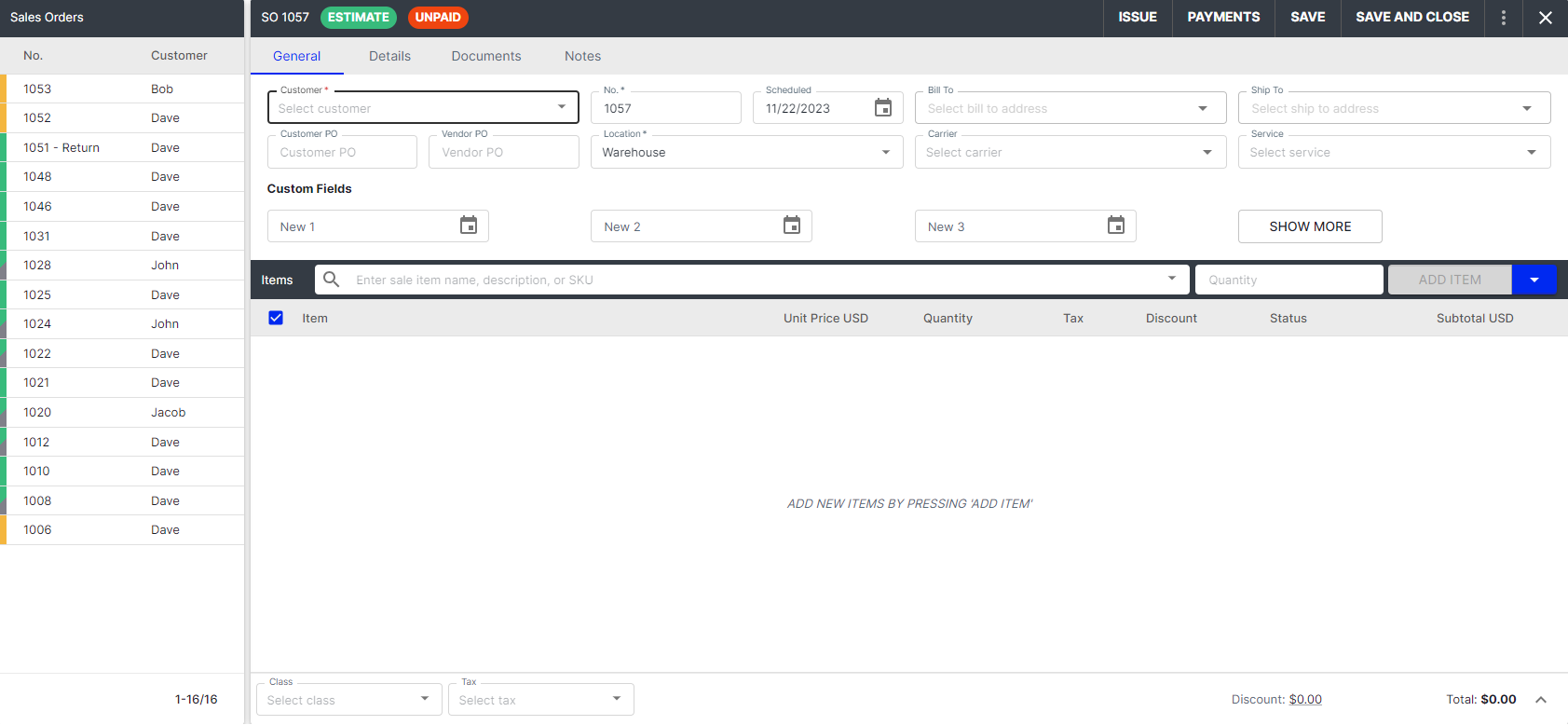Switch to the Documents tab

coord(486,56)
